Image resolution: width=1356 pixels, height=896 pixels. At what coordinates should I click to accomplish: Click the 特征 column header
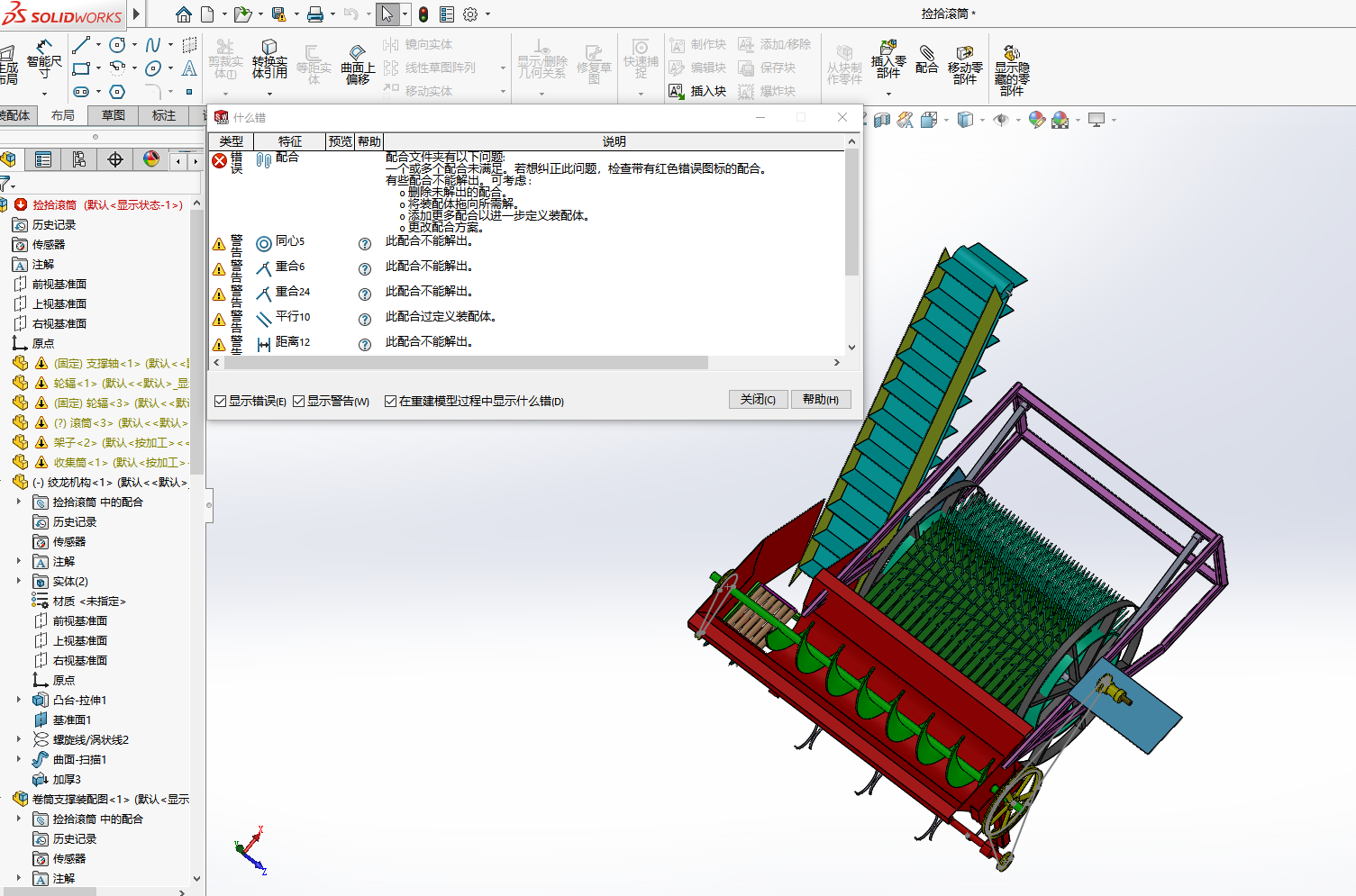pyautogui.click(x=290, y=141)
